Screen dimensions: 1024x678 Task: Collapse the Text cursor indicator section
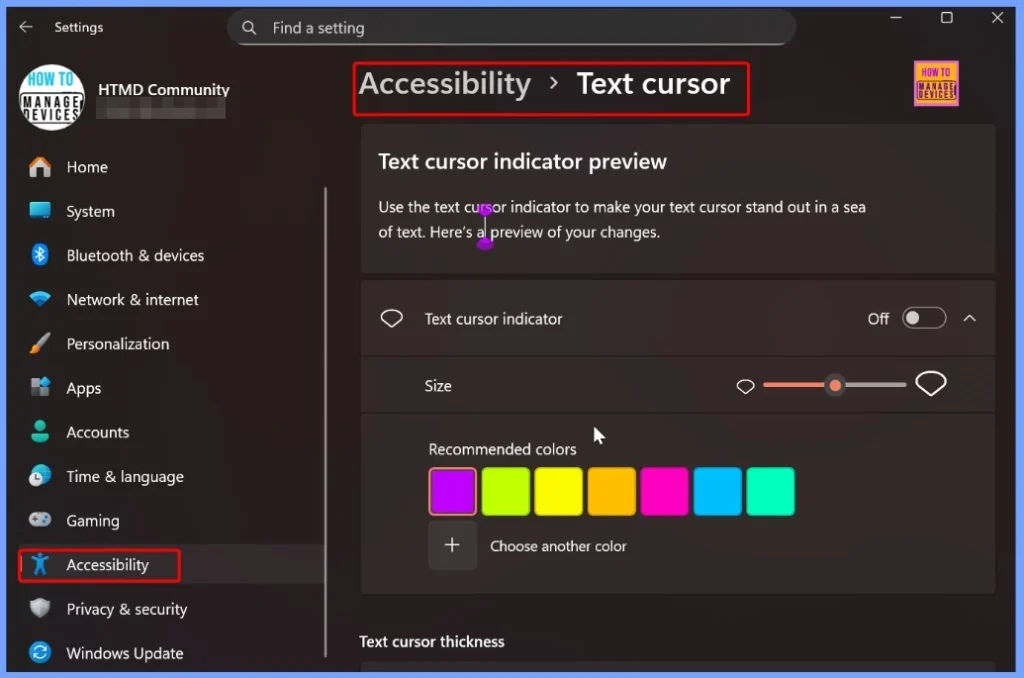coord(969,318)
